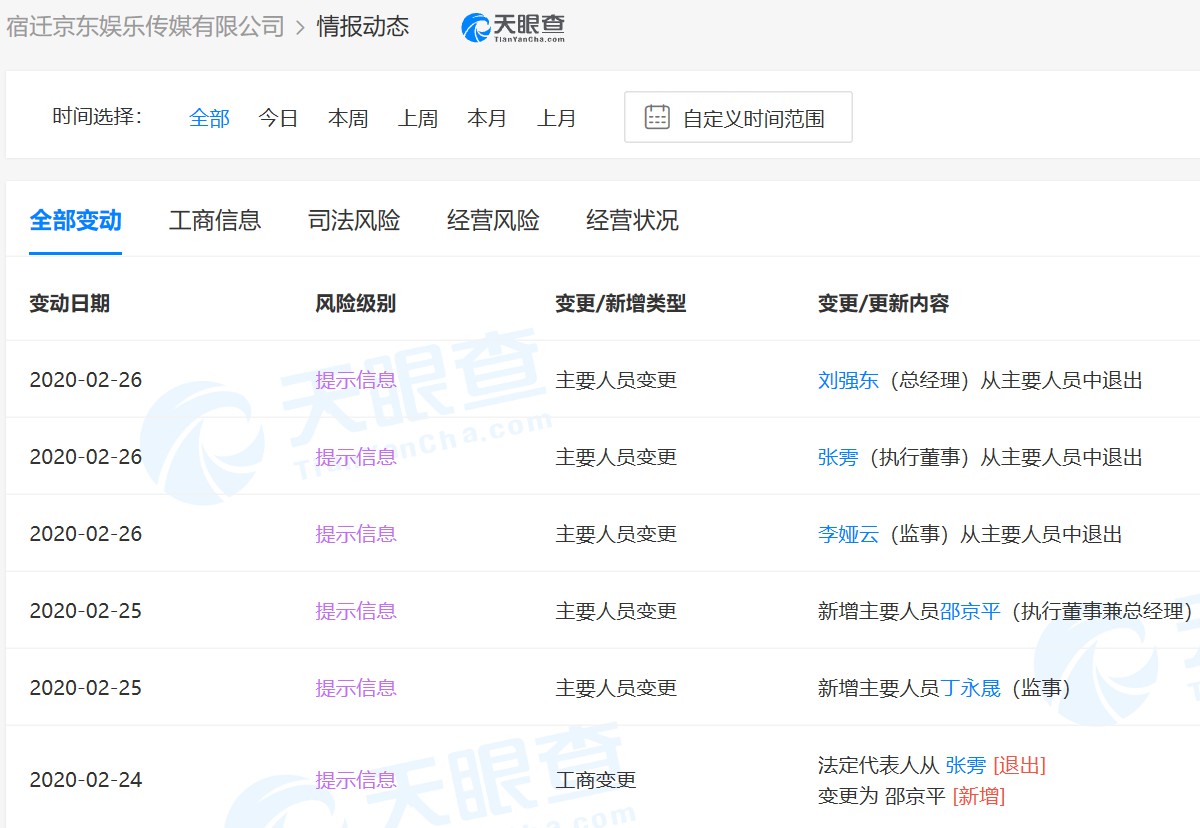Click 2020-02-25 date in the 丁永晟 row
The width and height of the screenshot is (1200, 828).
[x=86, y=688]
